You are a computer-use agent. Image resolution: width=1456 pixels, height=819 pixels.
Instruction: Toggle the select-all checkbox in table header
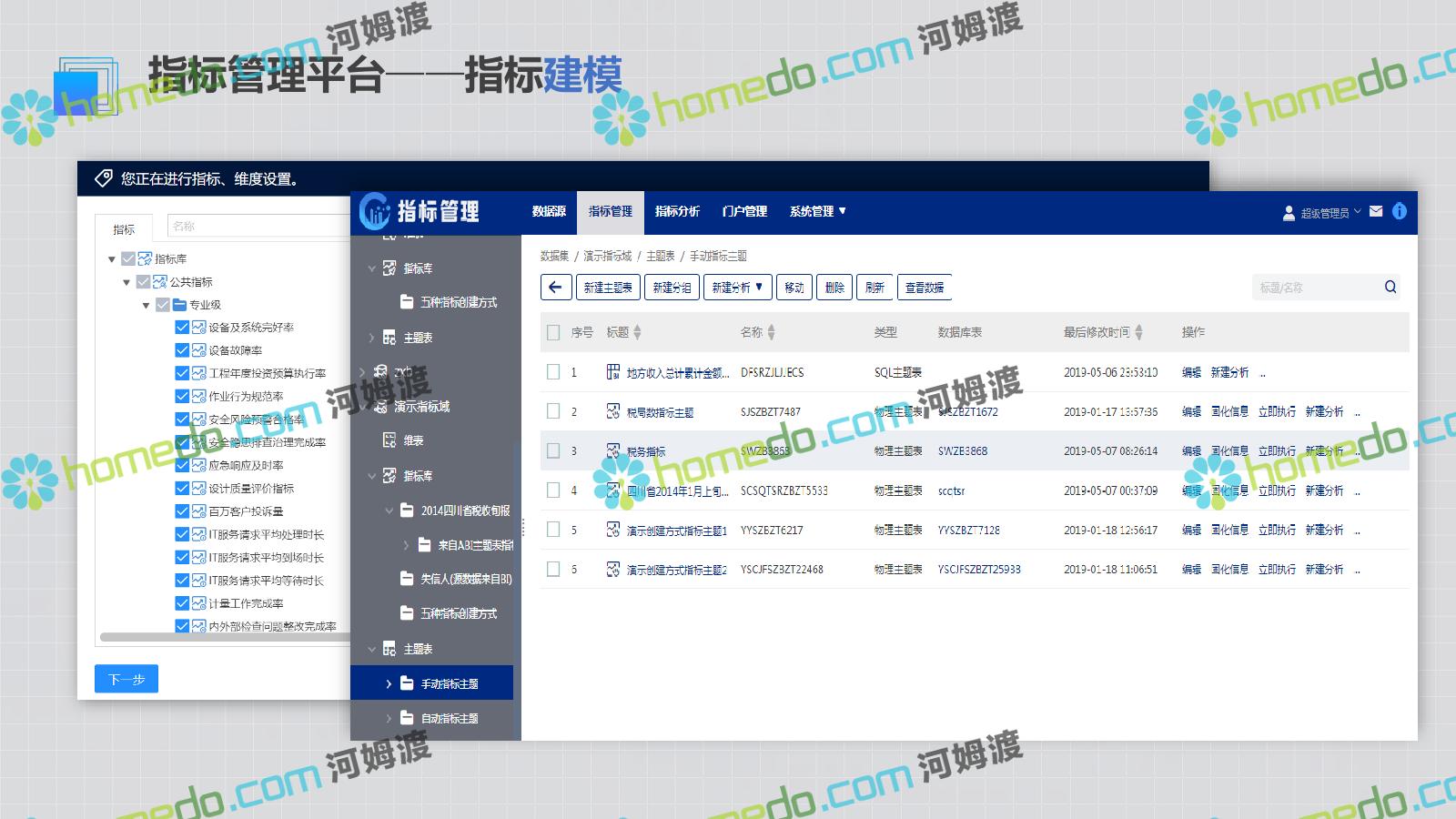click(x=553, y=332)
